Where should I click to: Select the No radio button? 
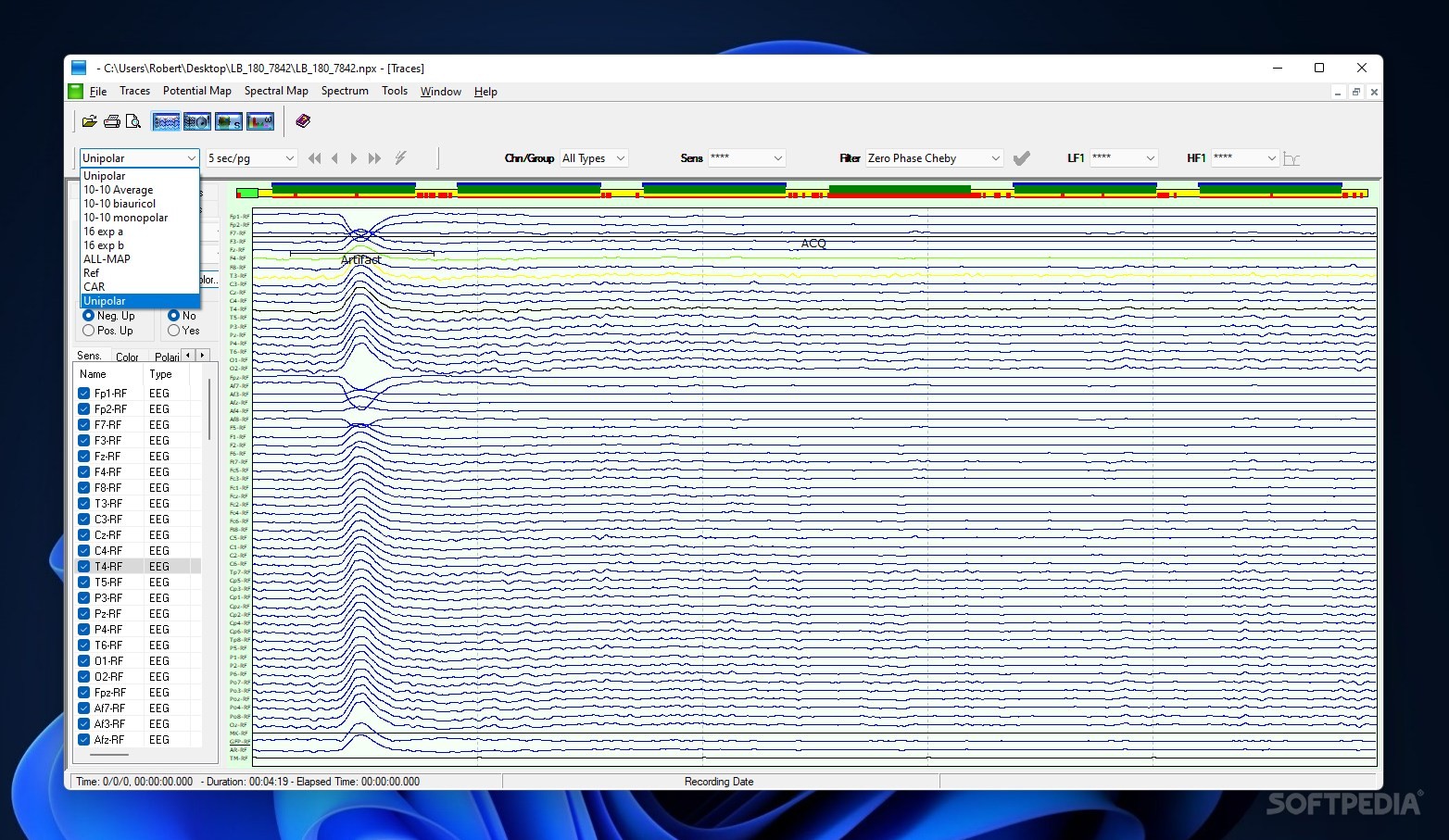(173, 316)
